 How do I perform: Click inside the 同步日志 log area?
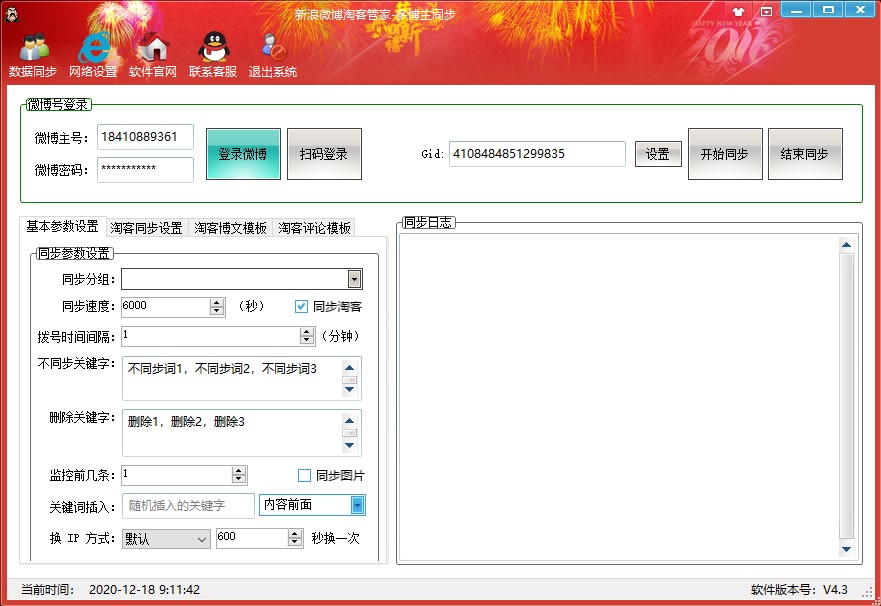[619, 397]
